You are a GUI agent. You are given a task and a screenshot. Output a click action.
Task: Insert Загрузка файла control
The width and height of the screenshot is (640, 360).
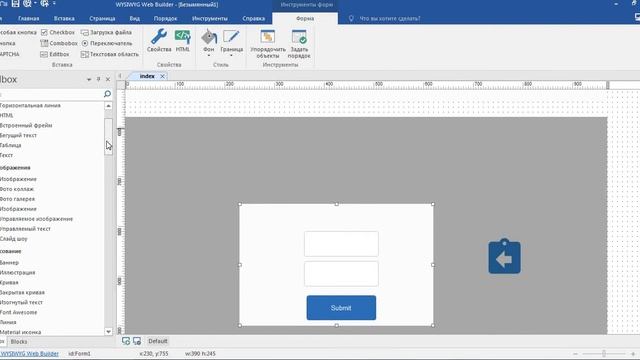(x=106, y=32)
